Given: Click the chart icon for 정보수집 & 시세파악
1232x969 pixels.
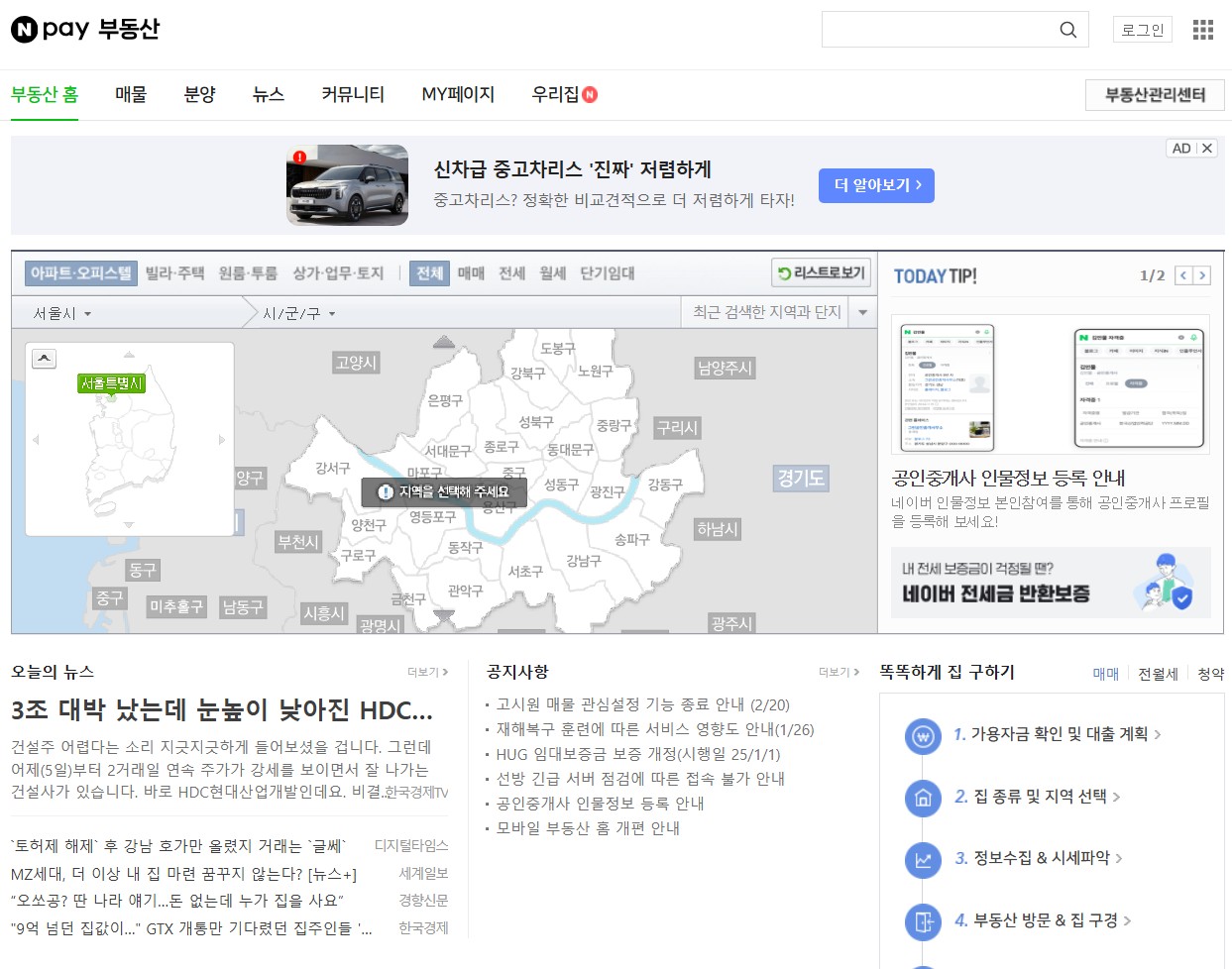Looking at the screenshot, I should [x=923, y=858].
